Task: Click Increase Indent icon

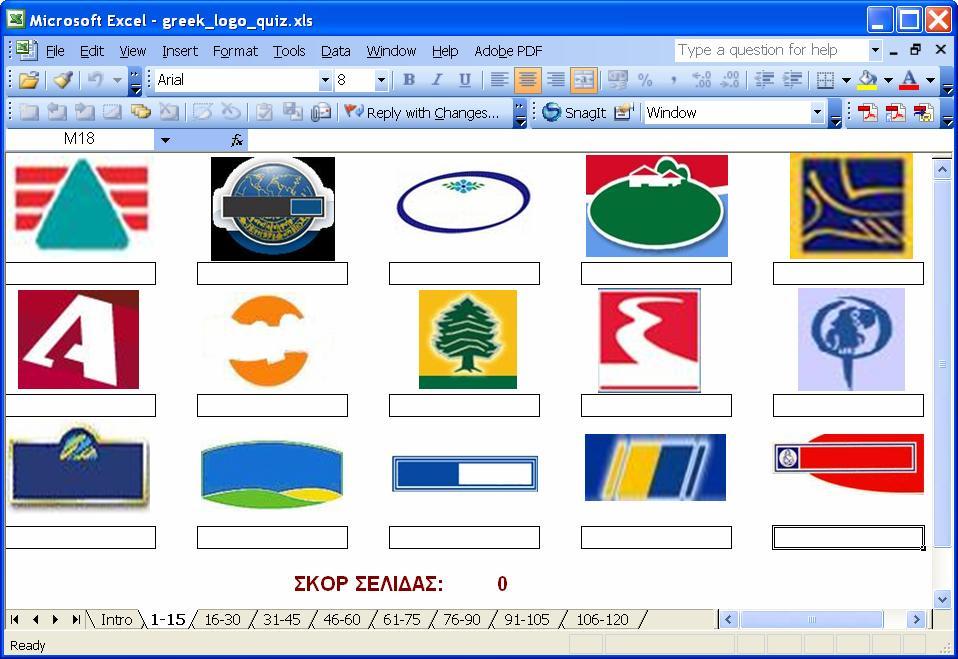Action: click(x=792, y=80)
